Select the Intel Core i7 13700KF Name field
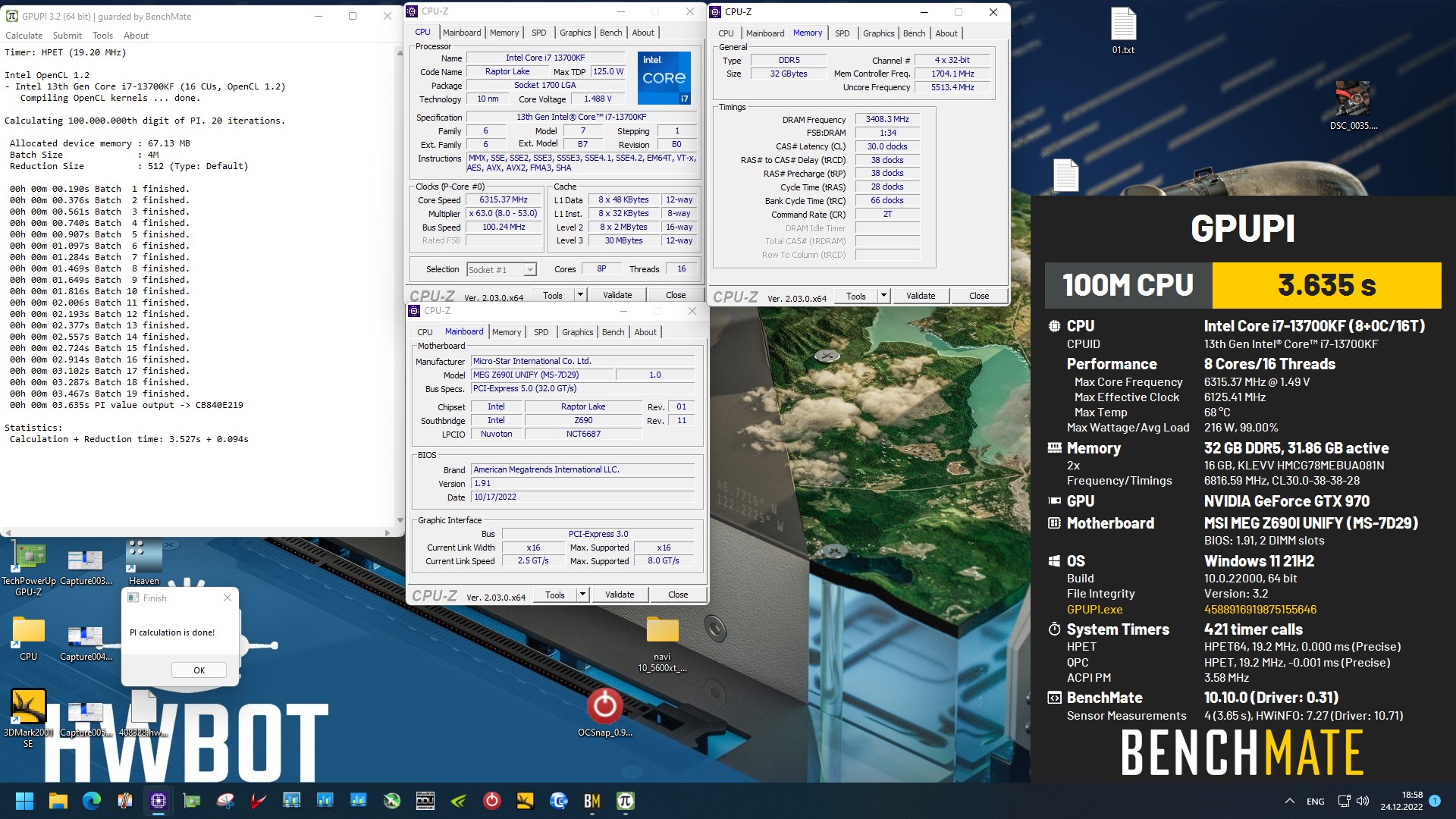 (545, 58)
